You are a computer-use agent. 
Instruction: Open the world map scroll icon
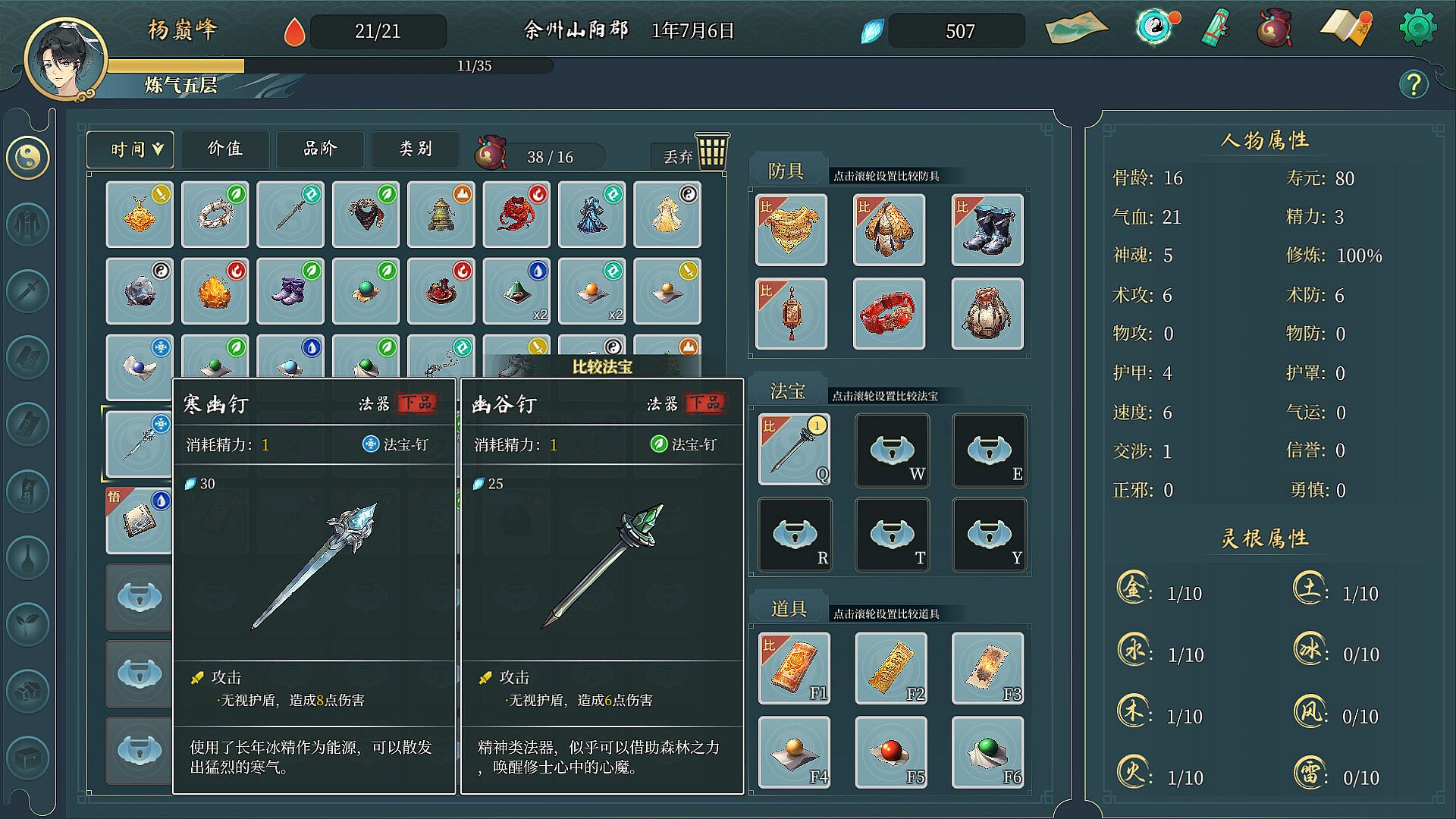[1076, 27]
